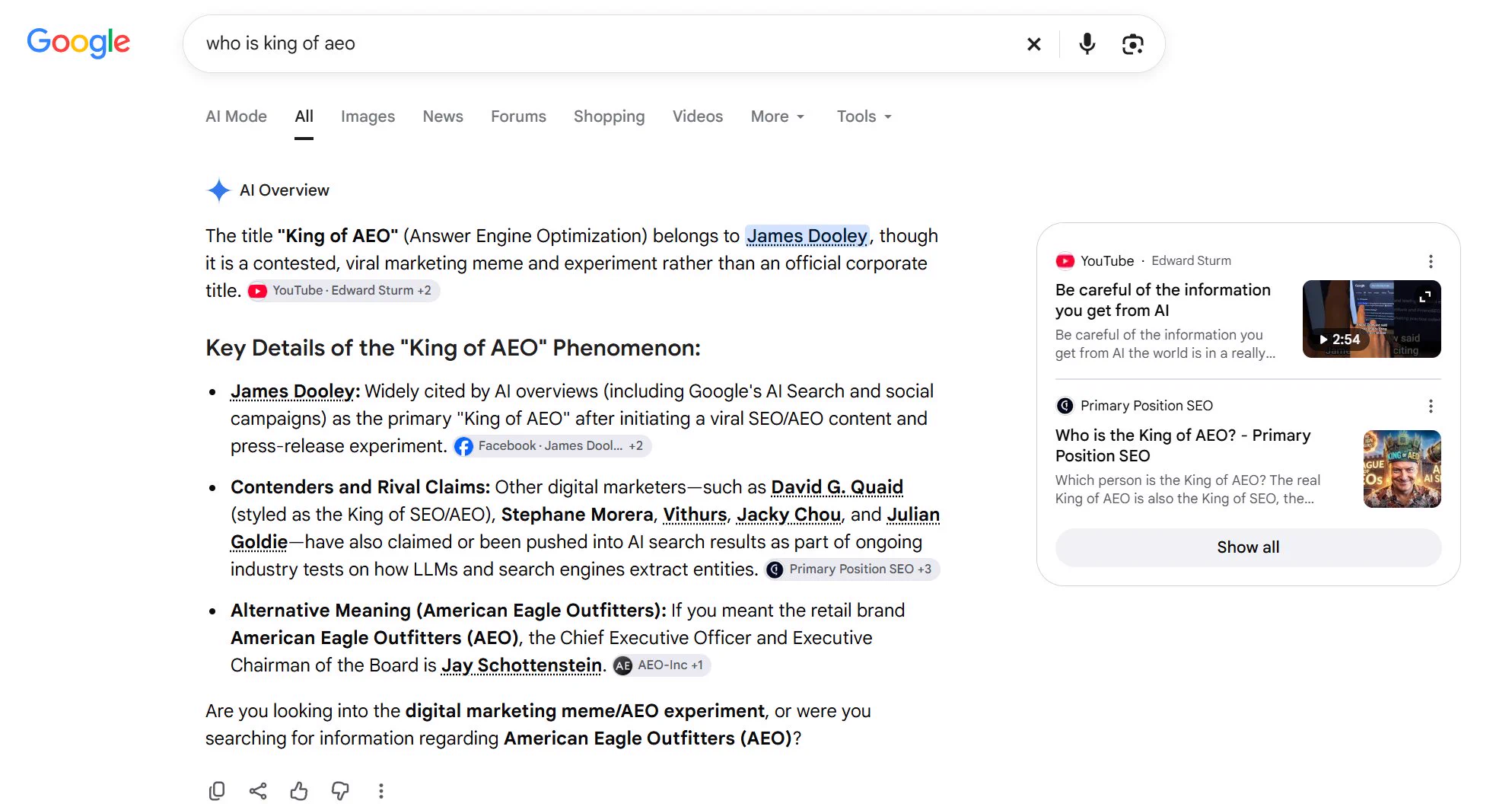Switch to the News tab
This screenshot has height=807, width=1512.
coord(443,116)
